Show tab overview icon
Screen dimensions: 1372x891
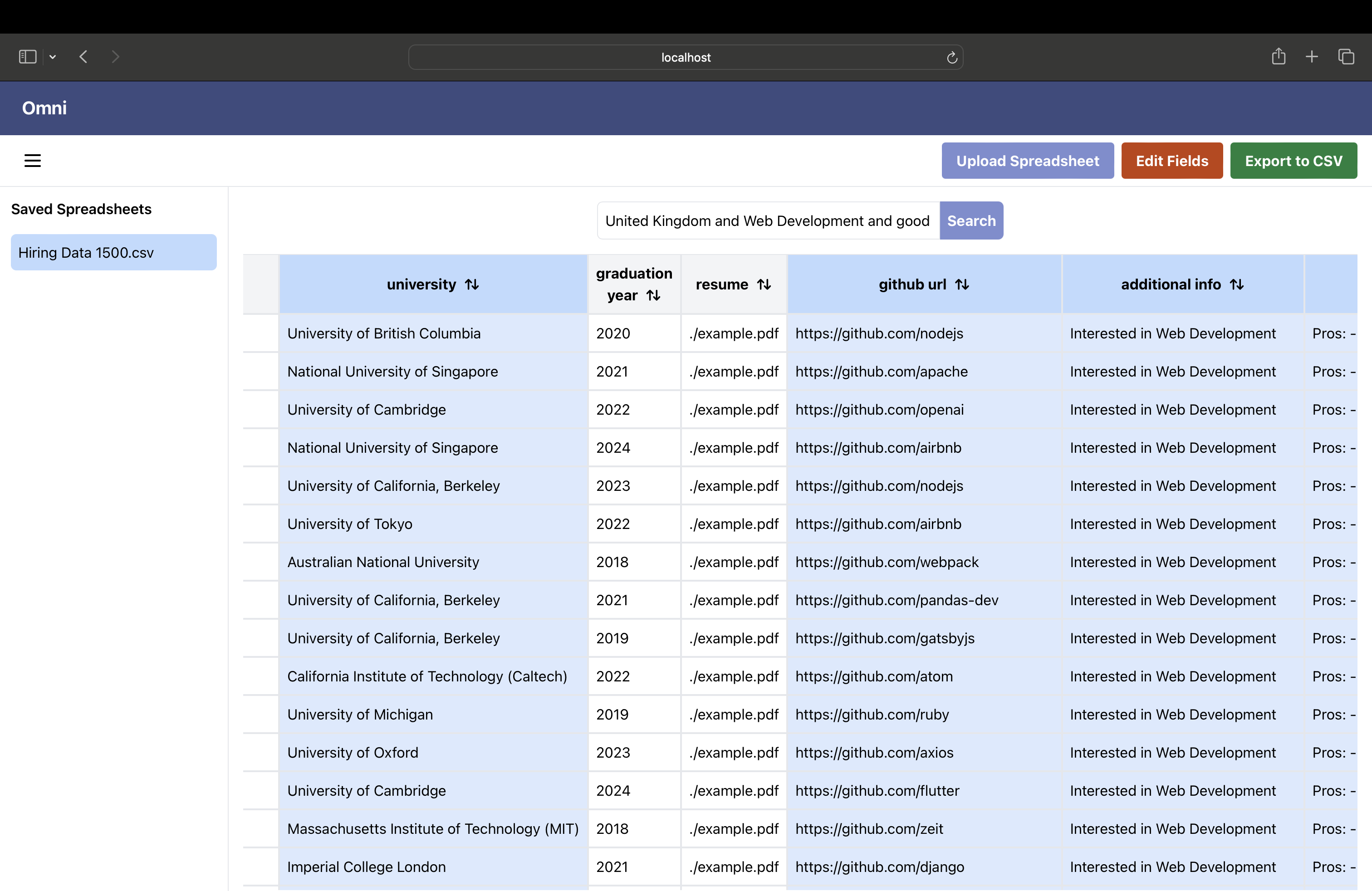pyautogui.click(x=1346, y=56)
